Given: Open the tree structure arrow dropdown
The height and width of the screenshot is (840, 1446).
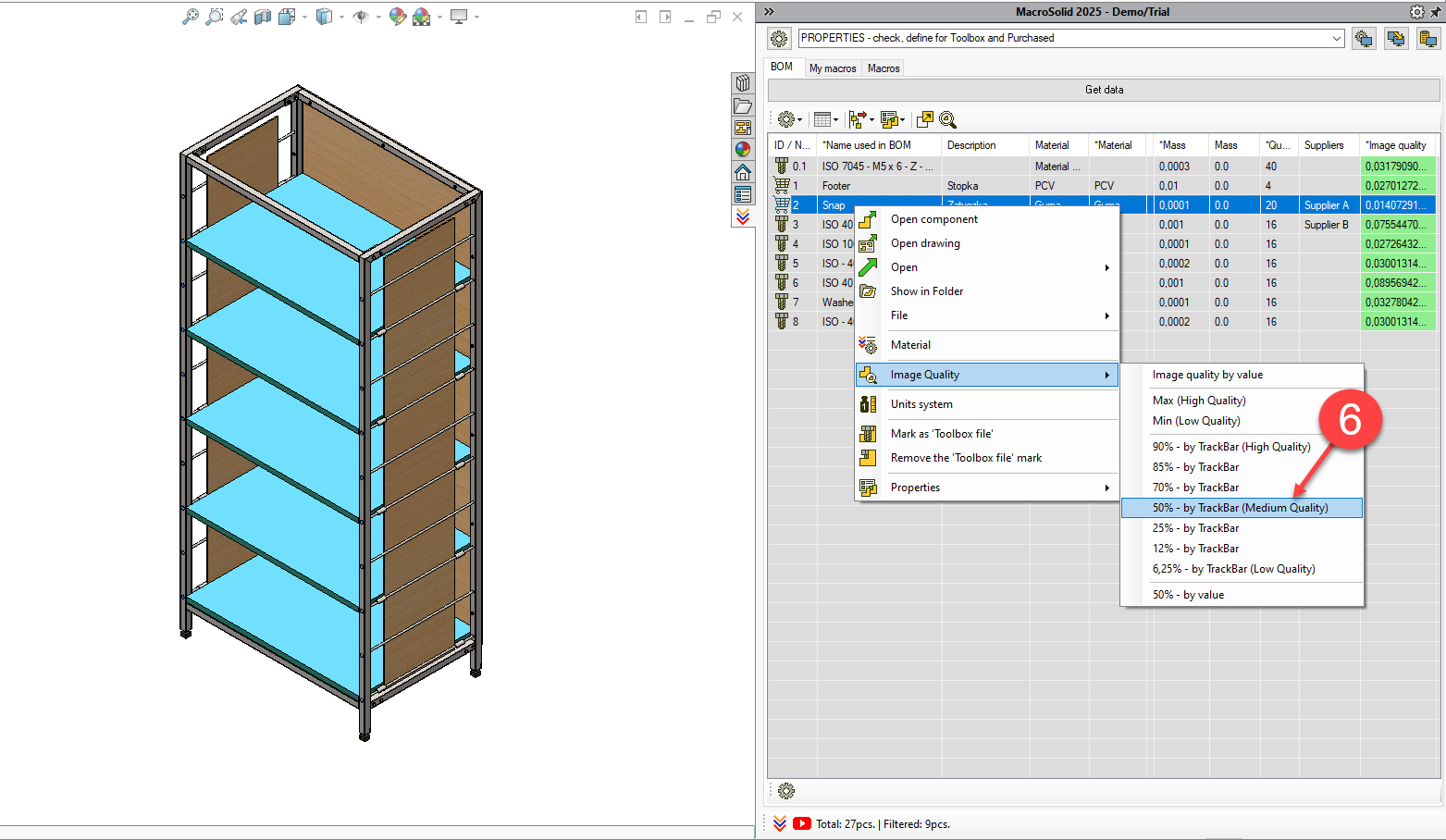Looking at the screenshot, I should pos(861,119).
